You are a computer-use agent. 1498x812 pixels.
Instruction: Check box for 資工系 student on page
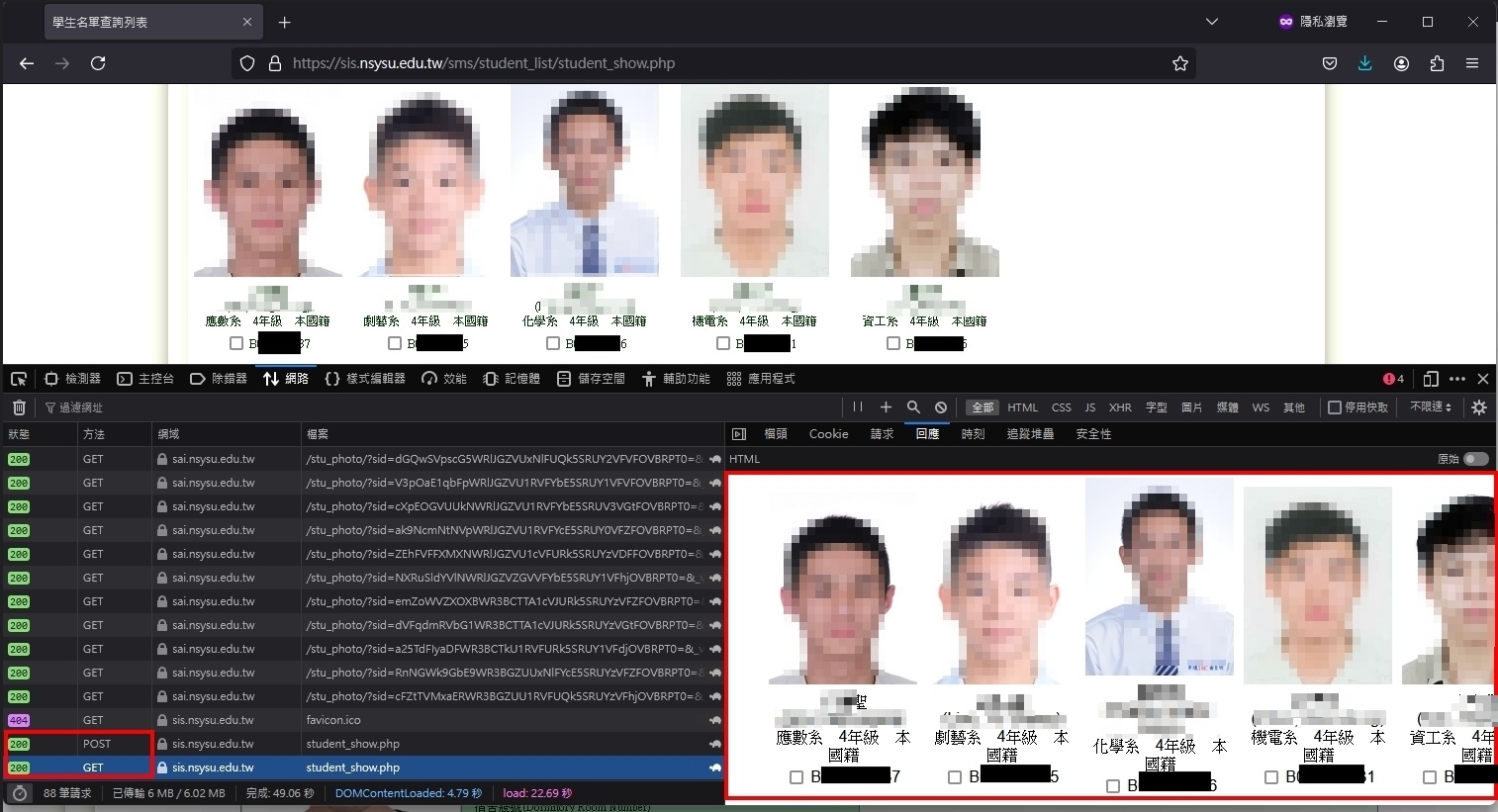pos(892,343)
